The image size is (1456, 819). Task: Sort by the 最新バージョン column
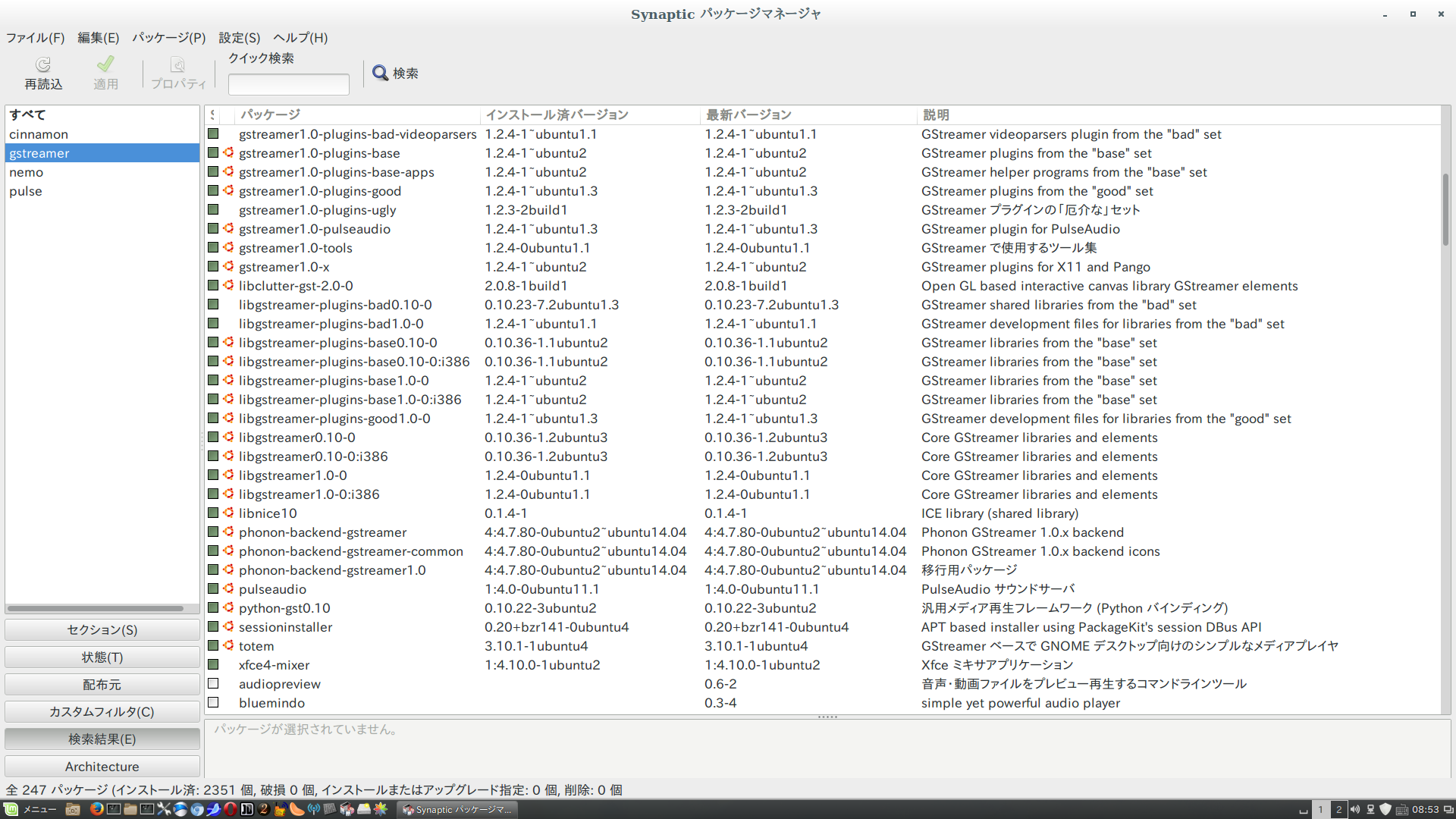pyautogui.click(x=808, y=115)
